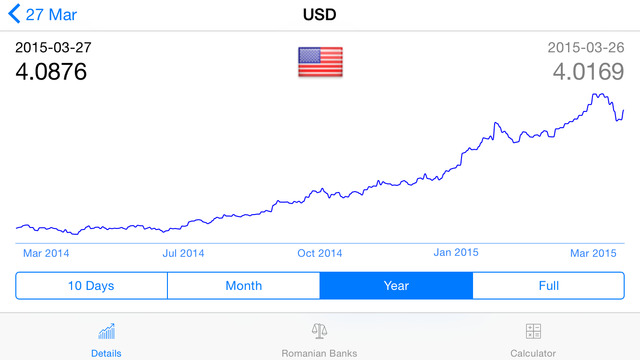Open Details via the chart icon
The height and width of the screenshot is (360, 640).
(107, 331)
